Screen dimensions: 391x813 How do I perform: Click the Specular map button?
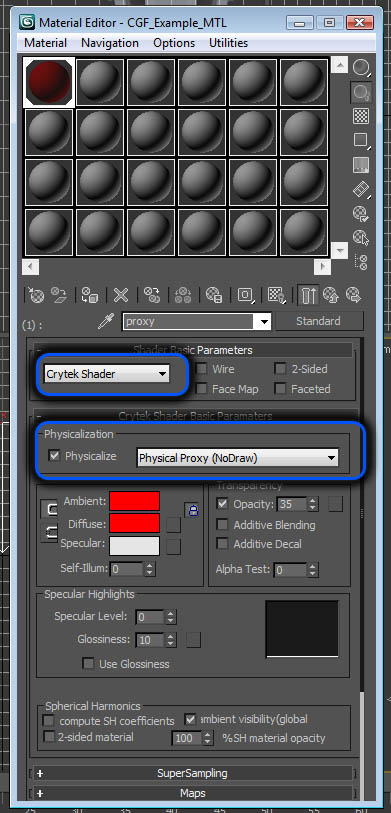(174, 546)
